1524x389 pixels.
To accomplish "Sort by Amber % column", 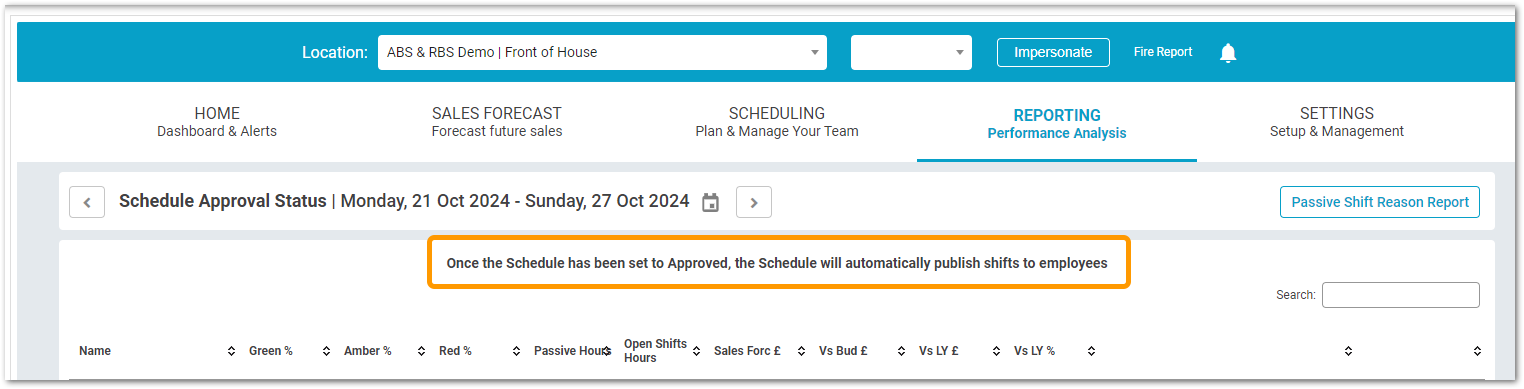I will click(x=421, y=351).
